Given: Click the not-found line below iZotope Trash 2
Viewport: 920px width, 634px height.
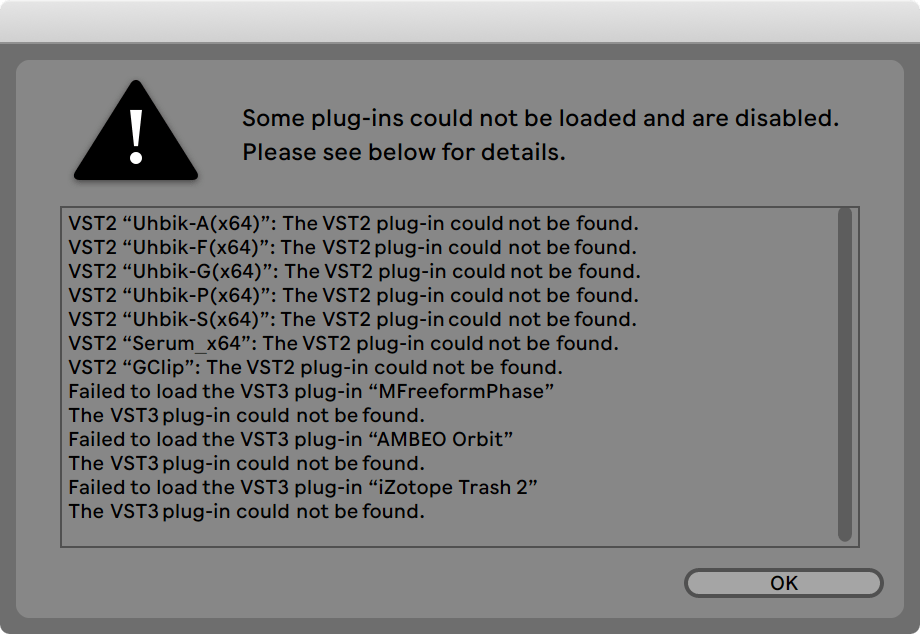Looking at the screenshot, I should (246, 511).
